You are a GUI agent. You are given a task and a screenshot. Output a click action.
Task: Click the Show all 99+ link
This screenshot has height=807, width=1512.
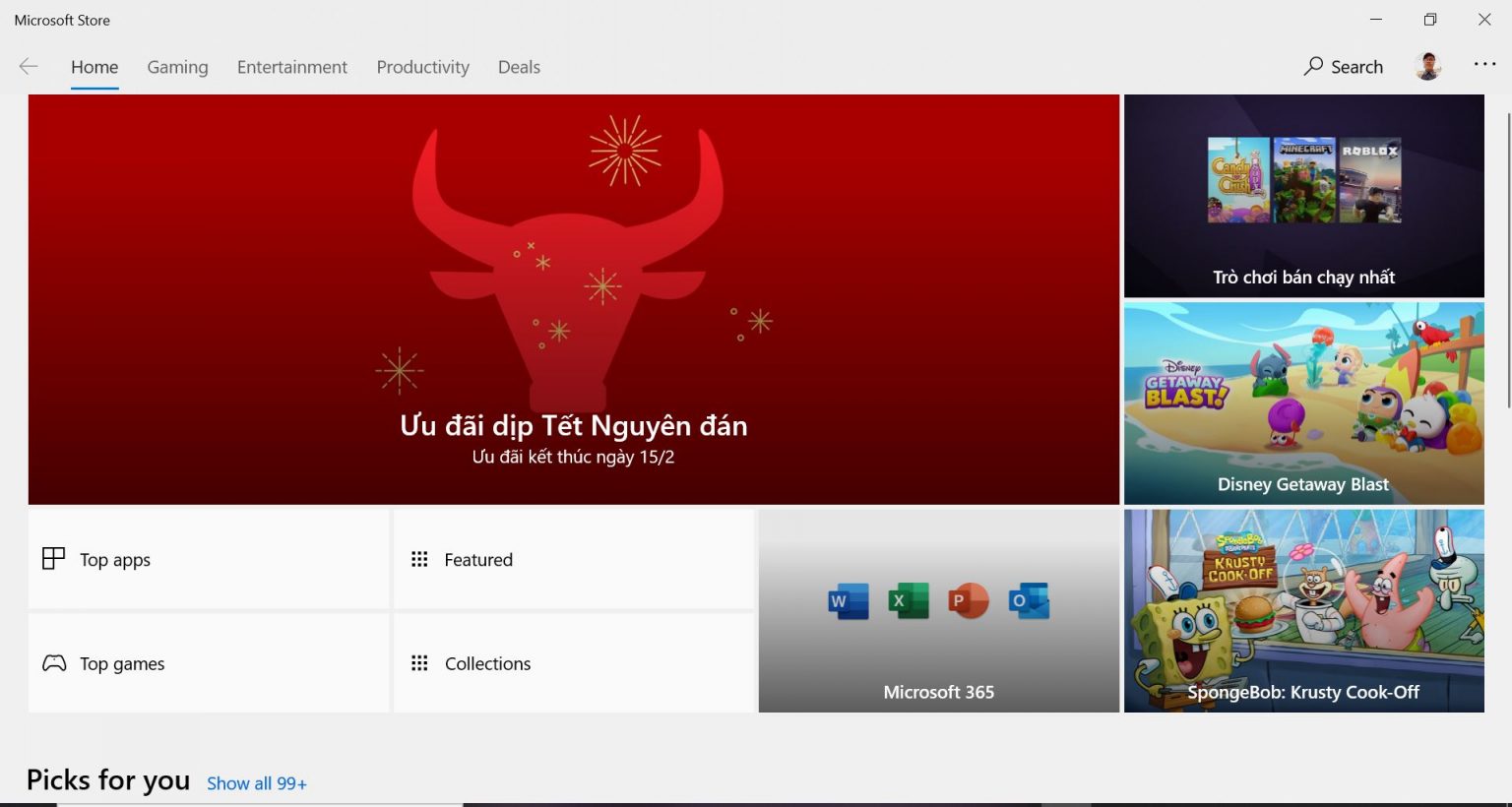coord(256,783)
